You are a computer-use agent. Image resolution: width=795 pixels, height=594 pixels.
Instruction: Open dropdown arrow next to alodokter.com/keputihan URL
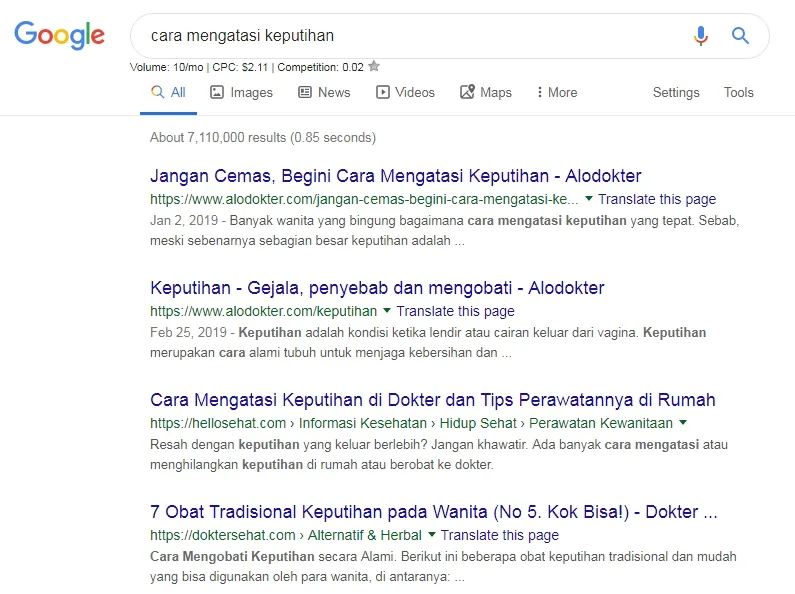coord(387,310)
